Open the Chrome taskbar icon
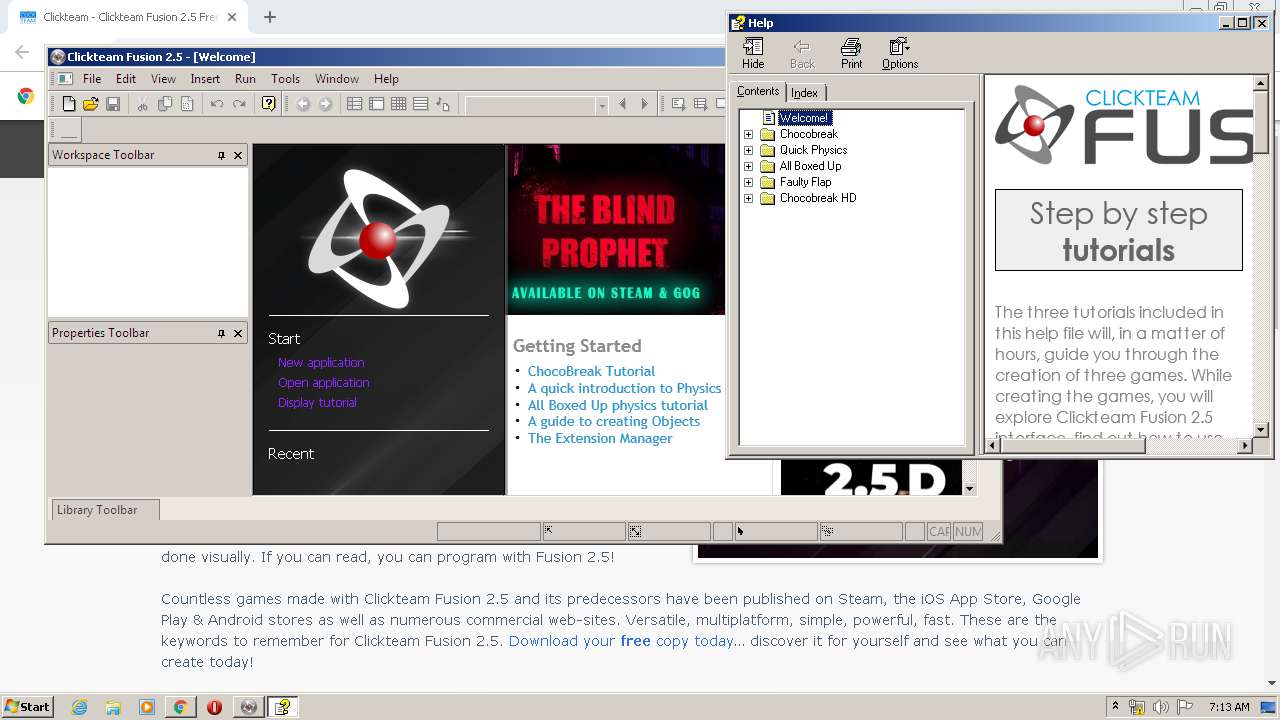 (180, 707)
